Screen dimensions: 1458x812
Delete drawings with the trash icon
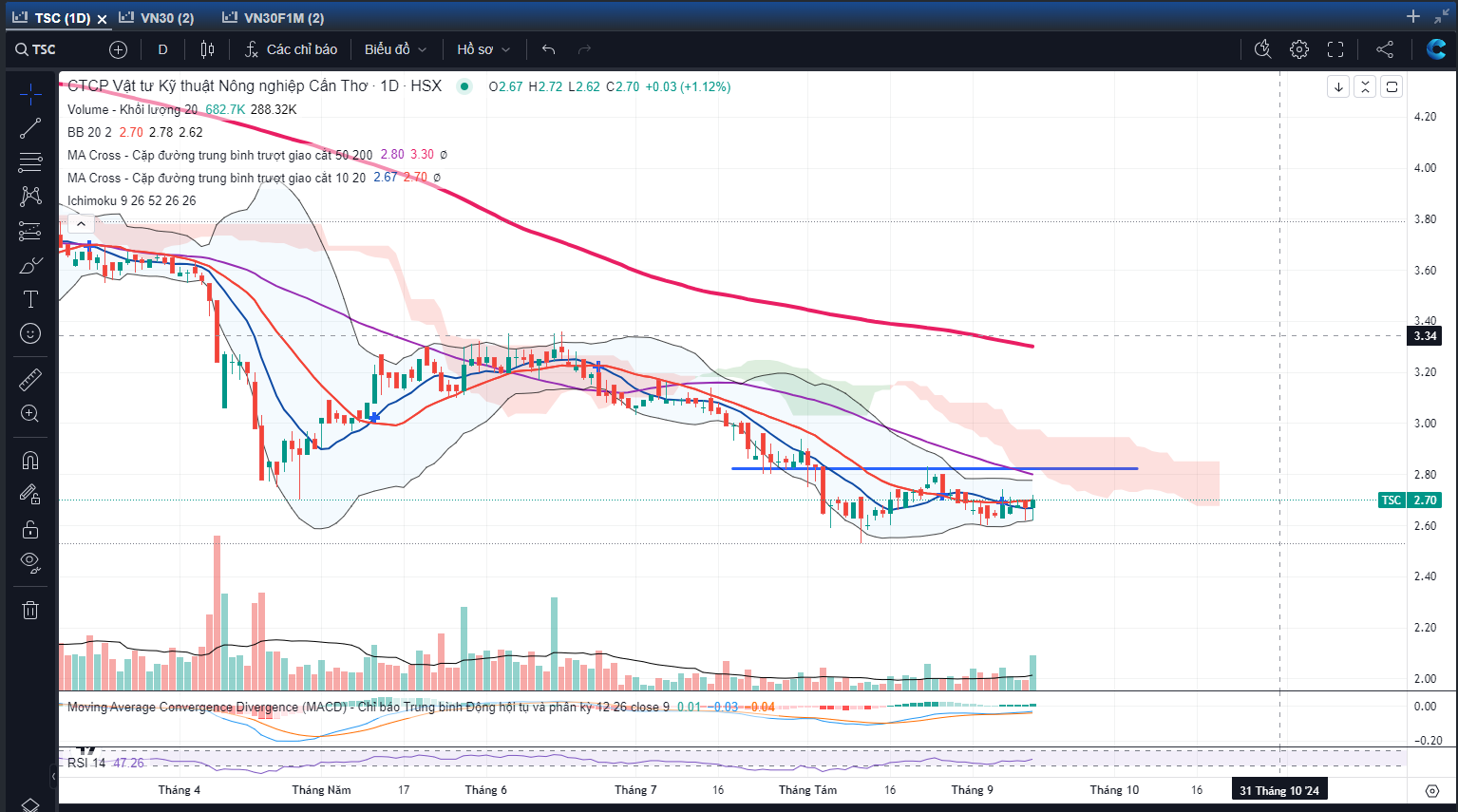coord(30,611)
